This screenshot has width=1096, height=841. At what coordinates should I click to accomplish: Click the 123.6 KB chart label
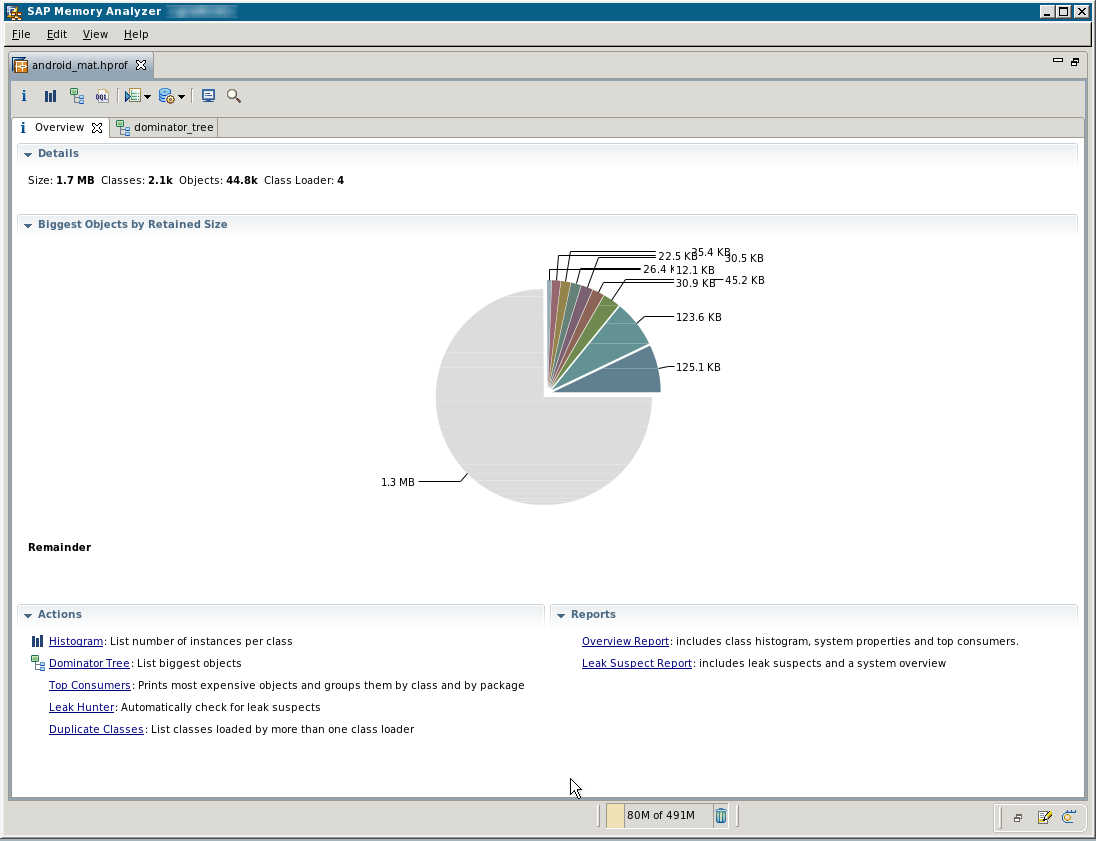pos(698,317)
